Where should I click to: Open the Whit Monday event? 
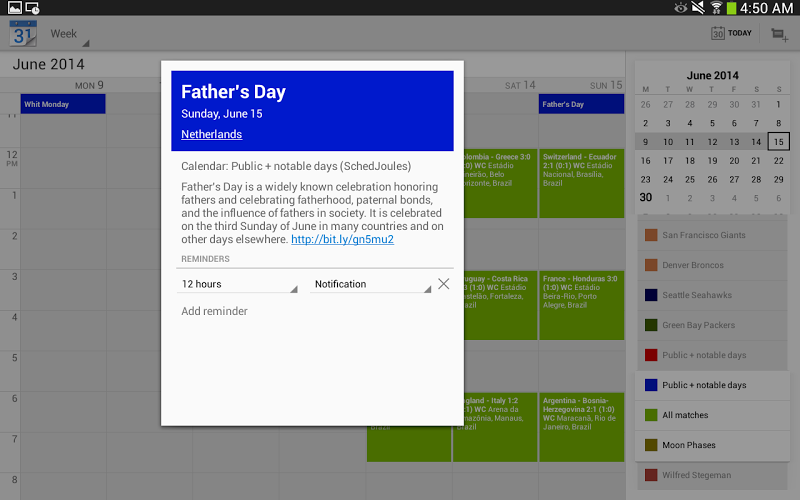coord(63,104)
